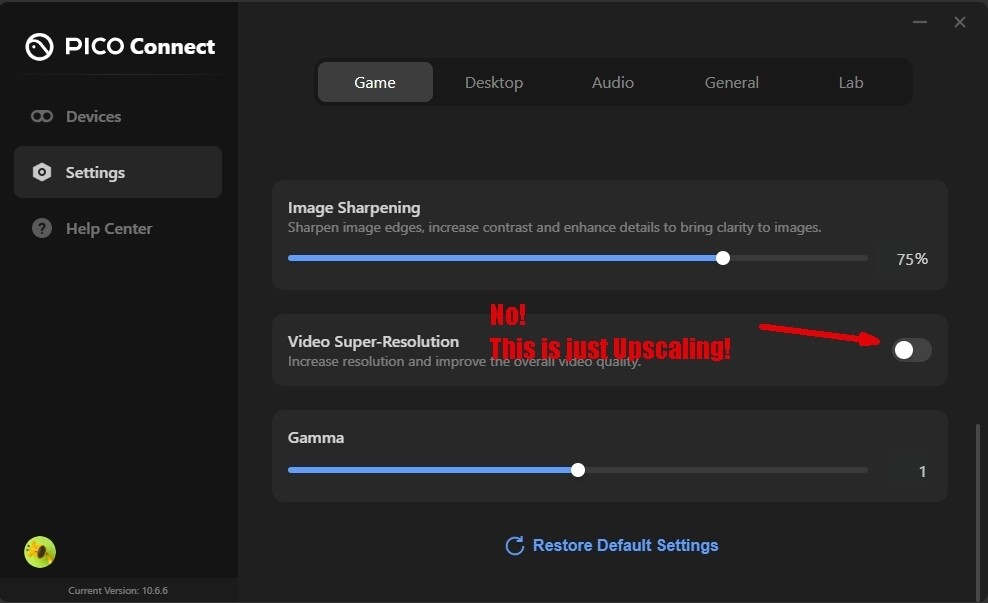Screen dimensions: 988x603
Task: Click the restore circular arrow icon
Action: (x=515, y=546)
